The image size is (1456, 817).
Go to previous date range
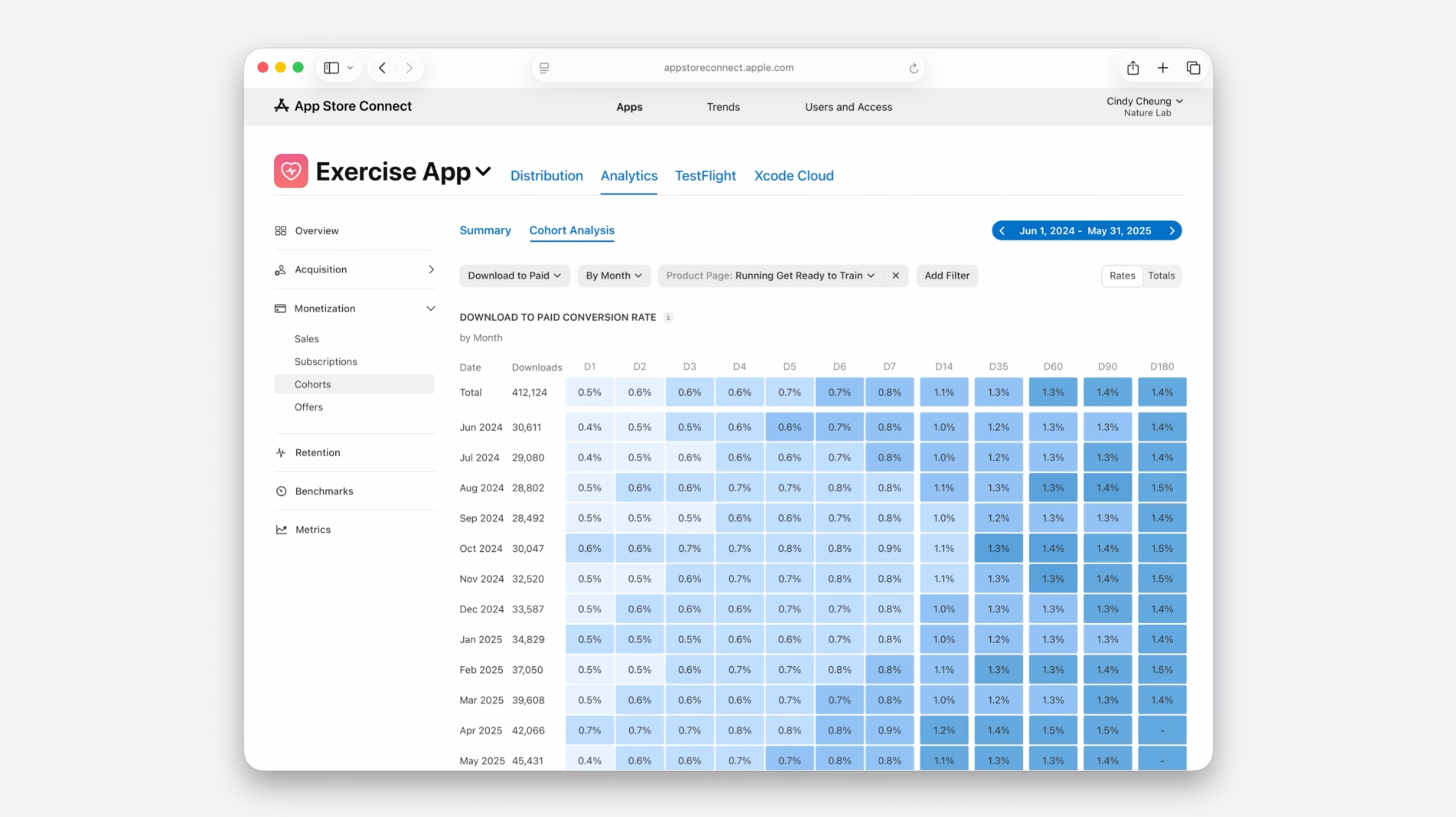tap(1002, 231)
